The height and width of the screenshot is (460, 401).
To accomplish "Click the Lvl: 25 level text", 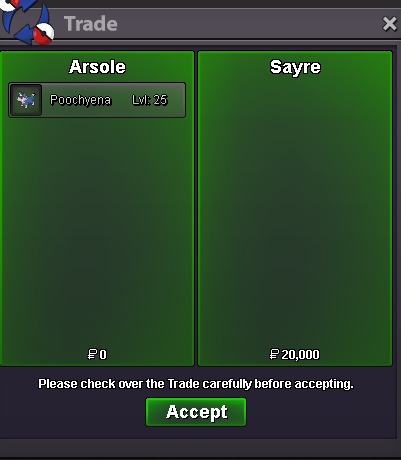I will [150, 100].
